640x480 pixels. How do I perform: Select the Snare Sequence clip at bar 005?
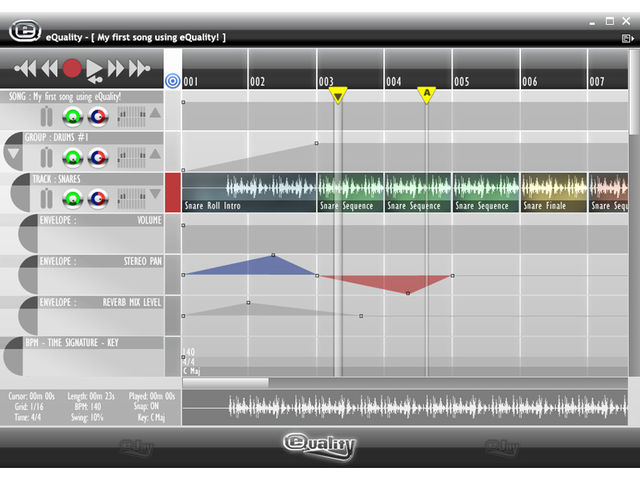click(486, 192)
